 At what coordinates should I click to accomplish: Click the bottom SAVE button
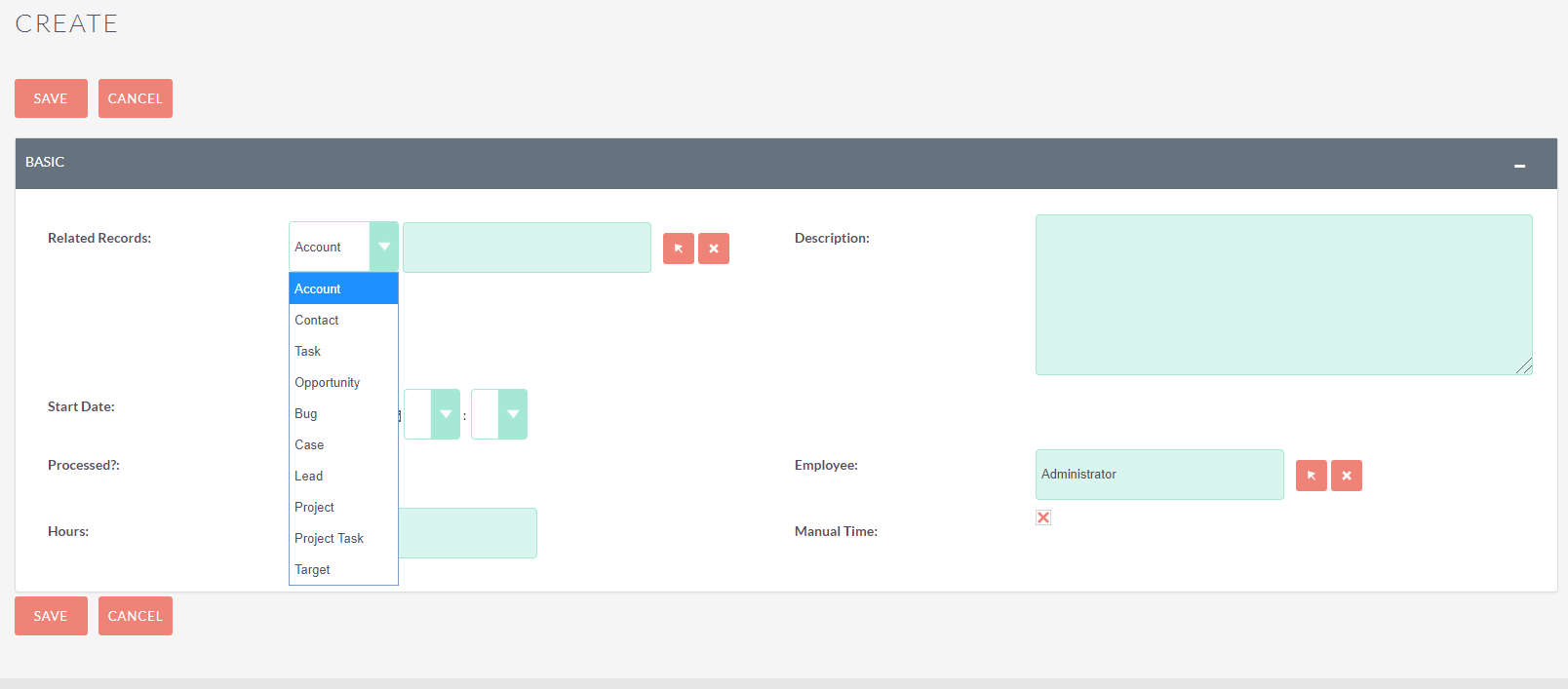pyautogui.click(x=51, y=616)
